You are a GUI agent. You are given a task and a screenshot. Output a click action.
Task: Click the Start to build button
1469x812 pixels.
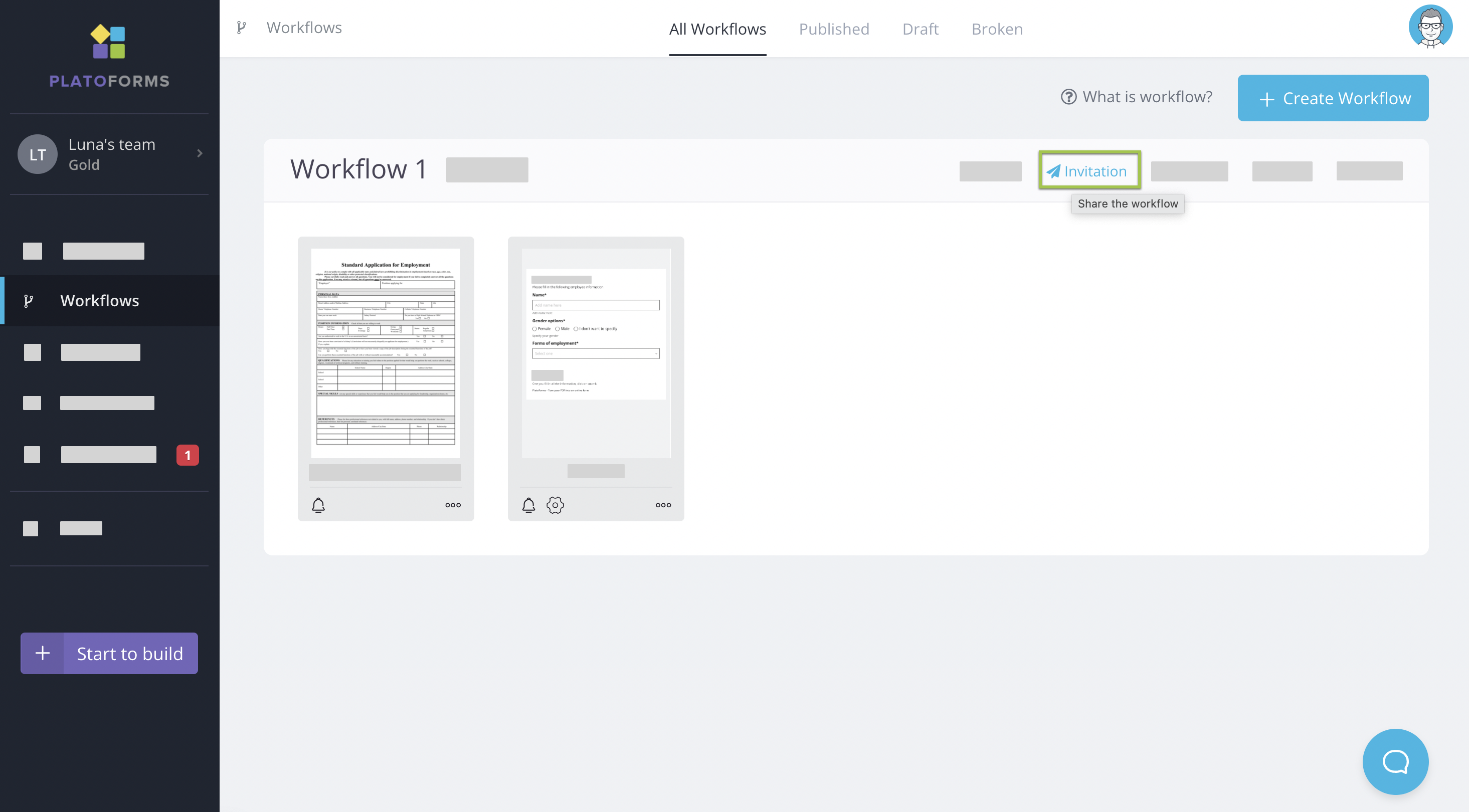point(109,653)
